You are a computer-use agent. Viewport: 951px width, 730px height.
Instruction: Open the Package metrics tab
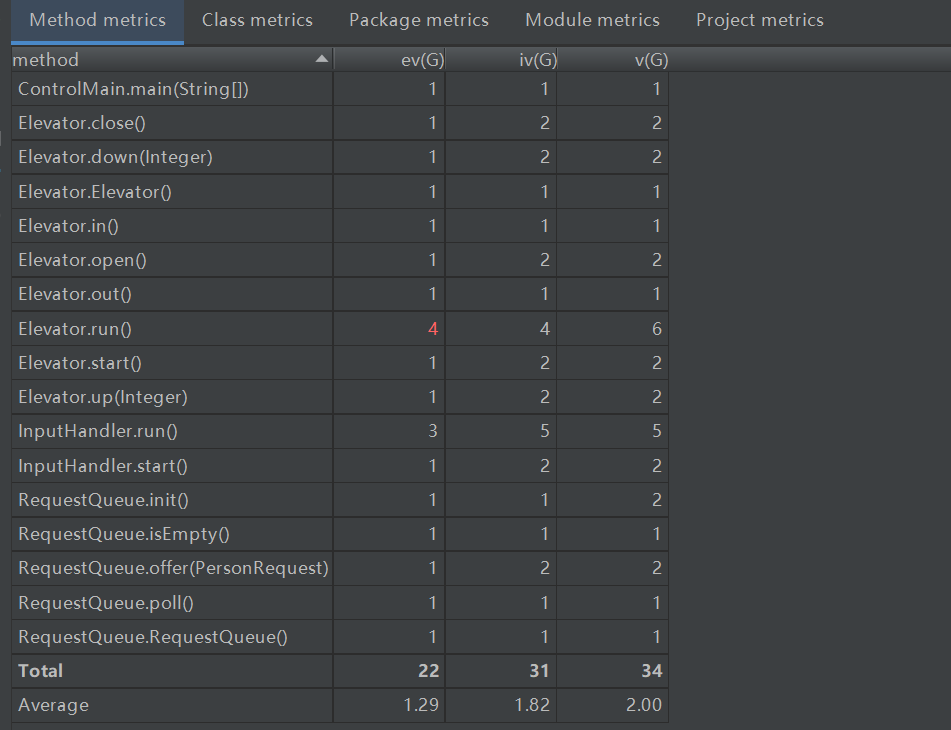419,20
